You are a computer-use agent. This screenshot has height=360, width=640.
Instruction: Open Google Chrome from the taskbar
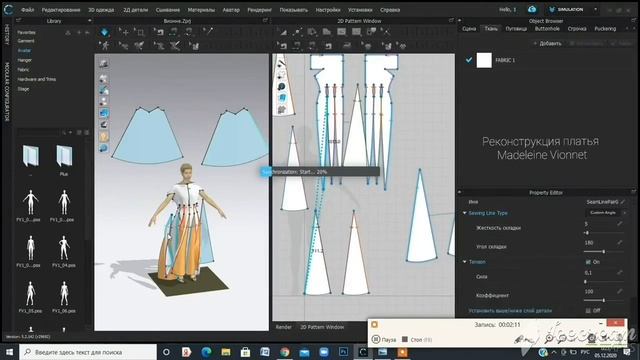tap(285, 352)
